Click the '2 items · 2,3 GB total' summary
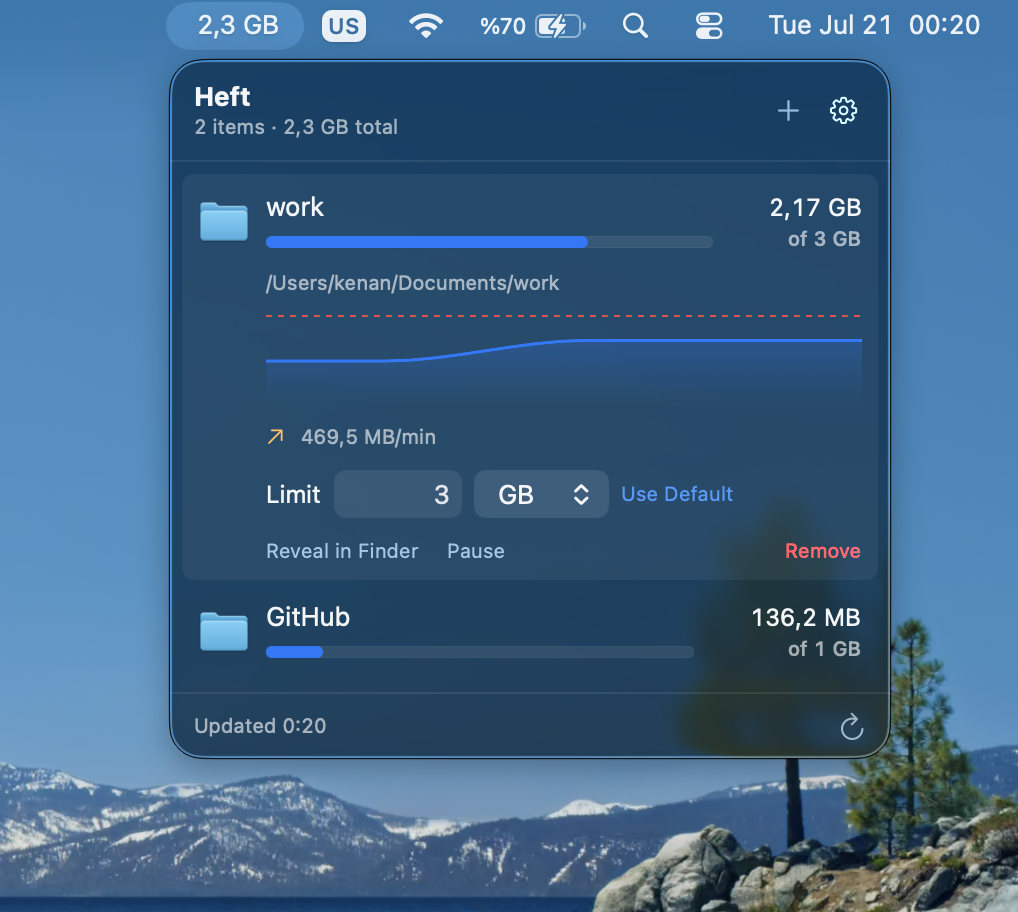 (296, 127)
